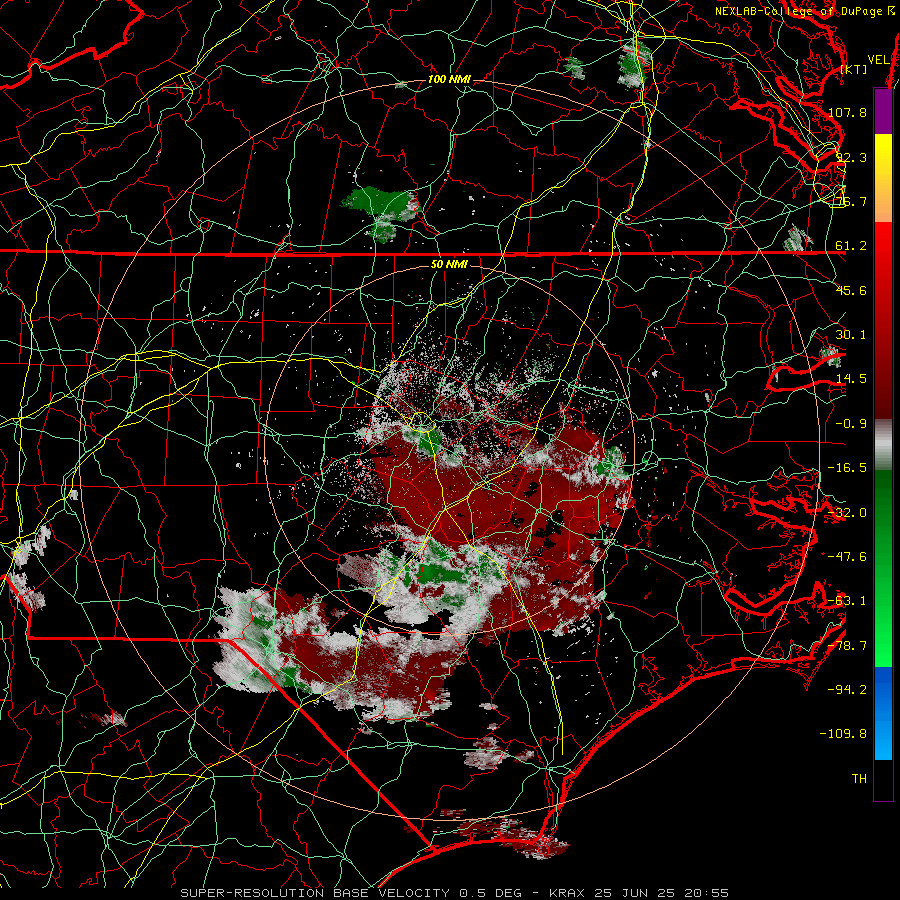Click the TH label on the legend
The height and width of the screenshot is (900, 900).
(859, 778)
